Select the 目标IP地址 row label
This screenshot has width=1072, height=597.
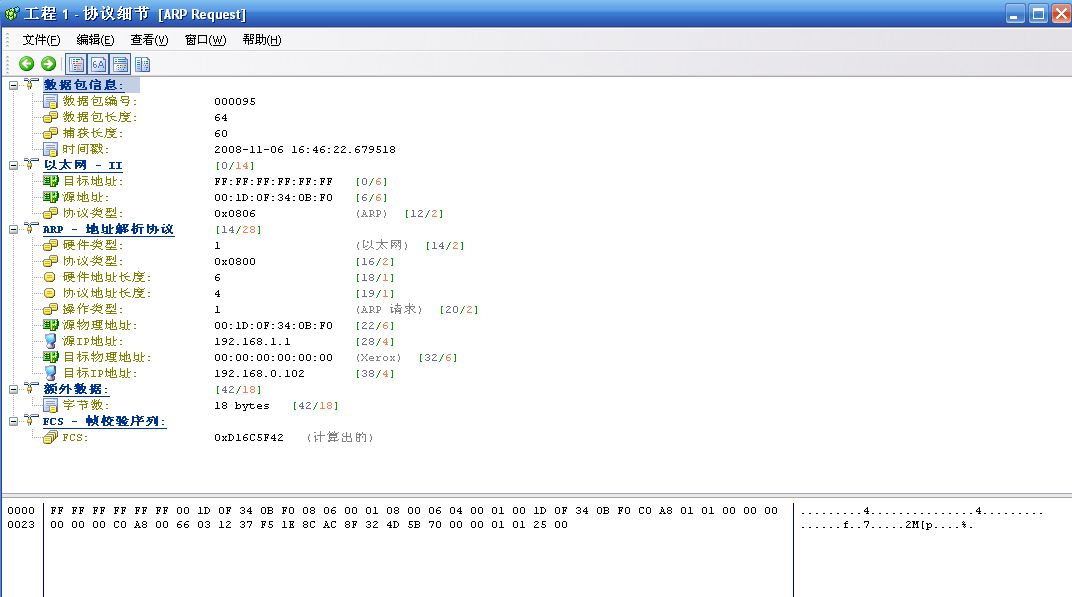(x=100, y=373)
